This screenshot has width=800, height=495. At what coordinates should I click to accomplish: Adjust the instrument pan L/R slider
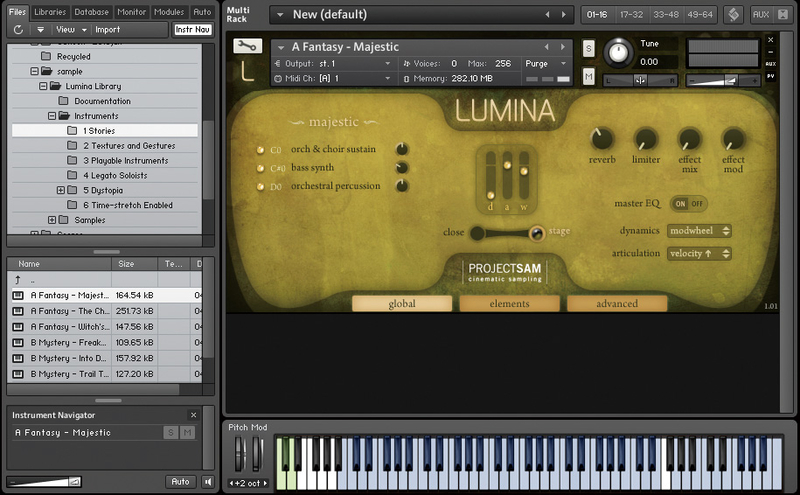[640, 81]
